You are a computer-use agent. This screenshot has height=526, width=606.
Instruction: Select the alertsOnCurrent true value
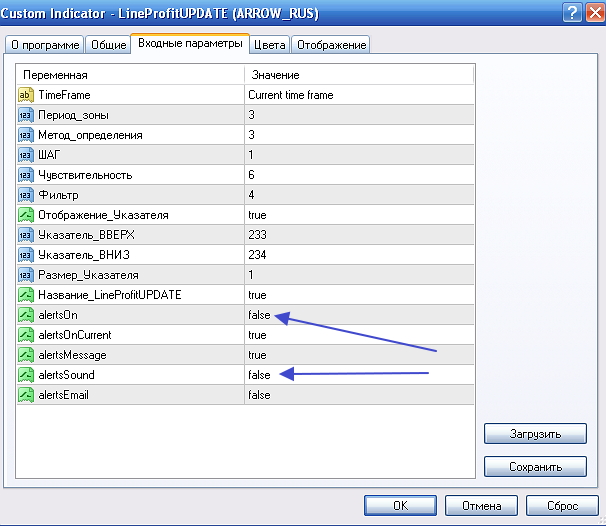359,335
